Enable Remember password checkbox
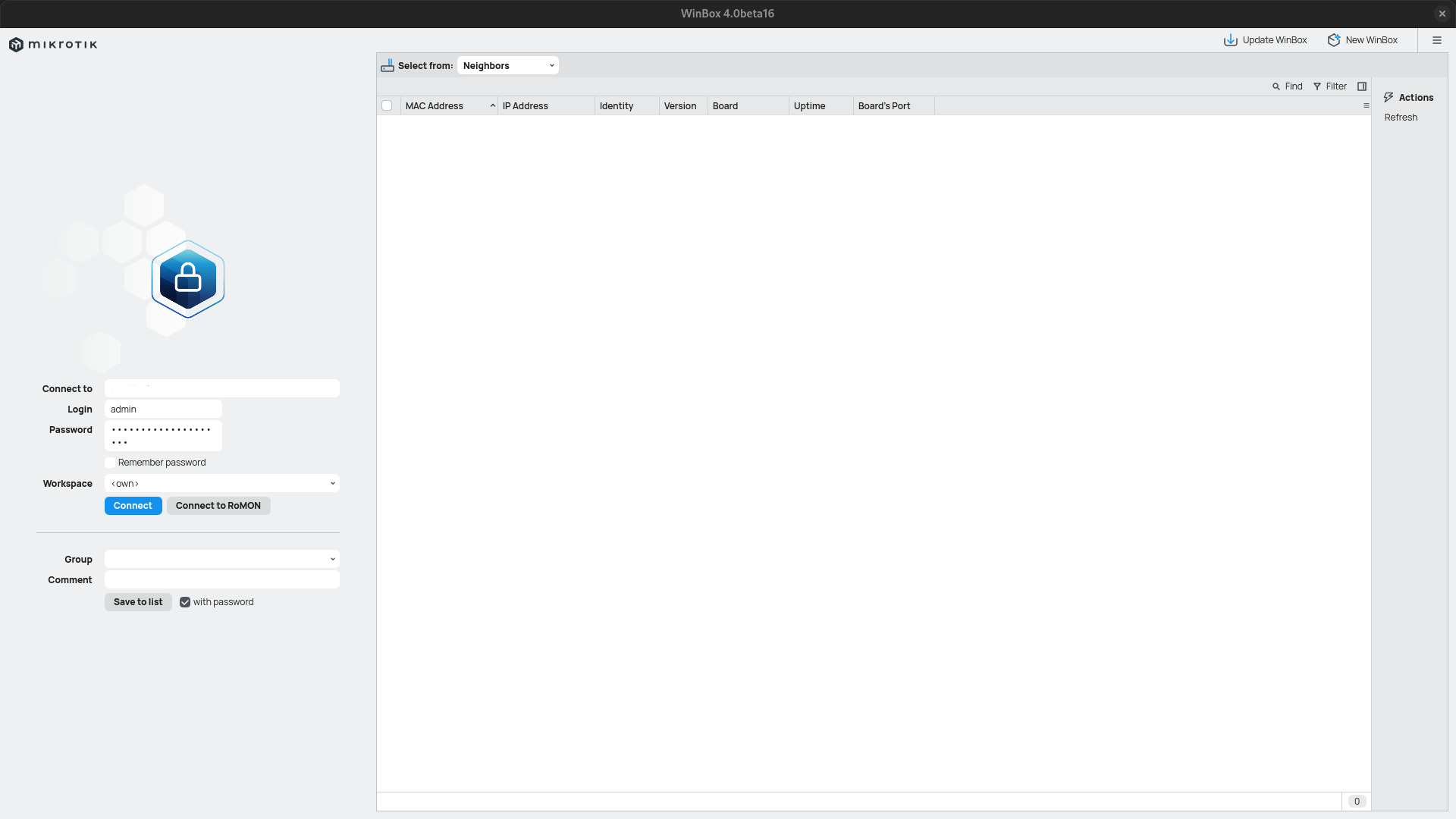This screenshot has height=819, width=1456. 110,463
